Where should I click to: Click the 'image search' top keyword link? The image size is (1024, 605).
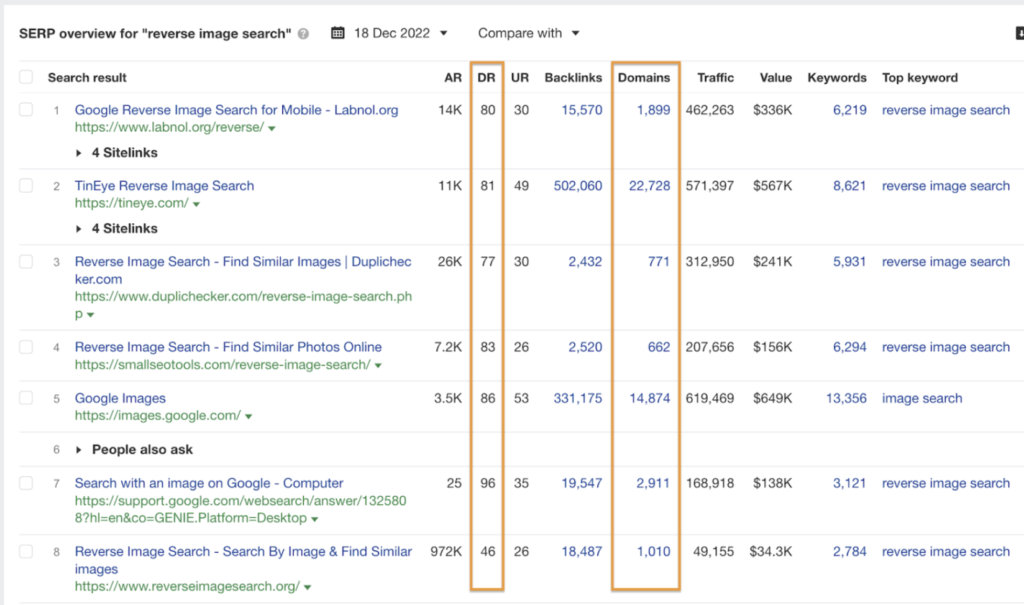922,398
